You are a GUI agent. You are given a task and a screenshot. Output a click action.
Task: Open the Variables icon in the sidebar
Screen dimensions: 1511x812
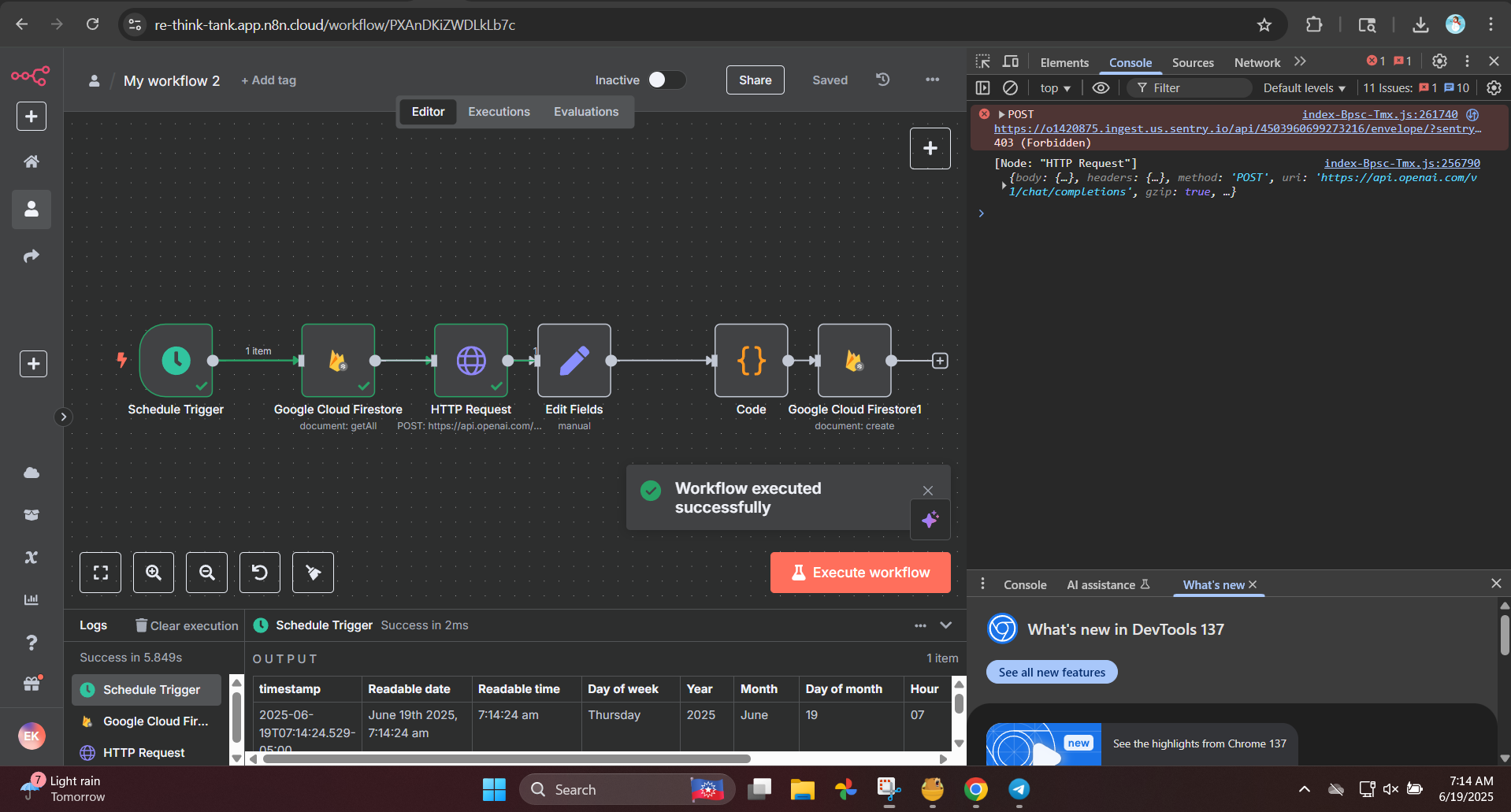click(x=32, y=558)
